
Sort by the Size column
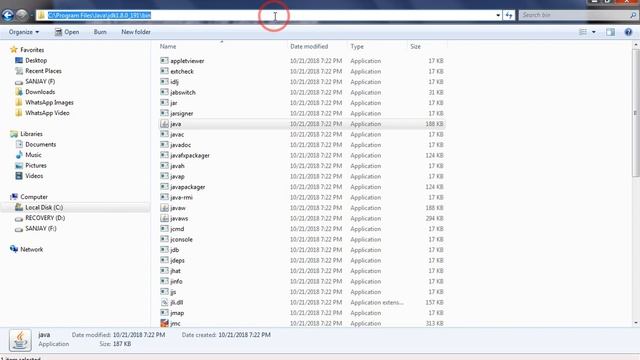click(416, 47)
